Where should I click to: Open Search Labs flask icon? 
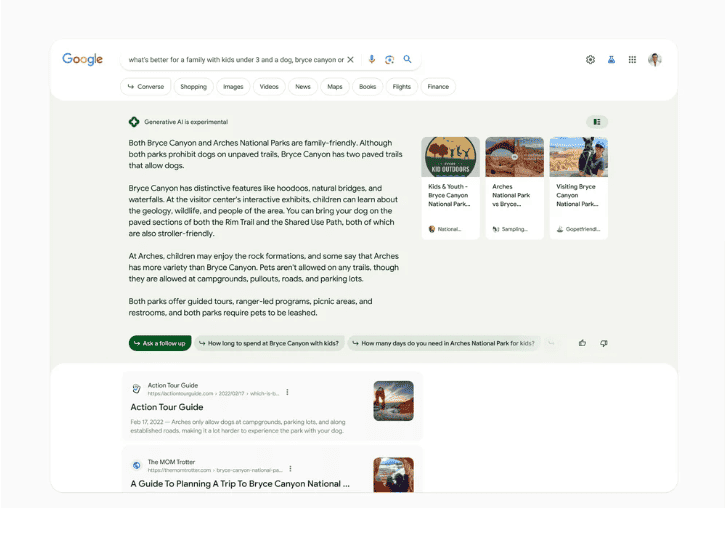pos(611,60)
